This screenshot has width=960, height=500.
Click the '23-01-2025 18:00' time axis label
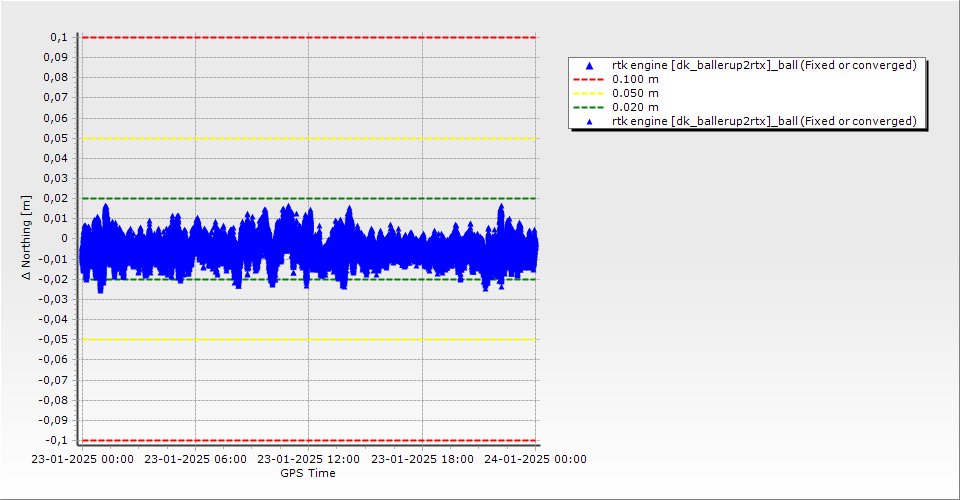point(422,459)
